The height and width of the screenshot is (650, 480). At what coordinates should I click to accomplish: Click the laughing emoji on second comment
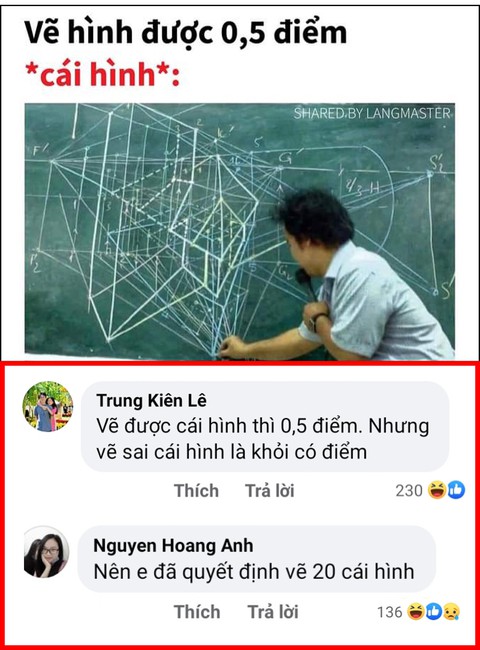pyautogui.click(x=415, y=612)
